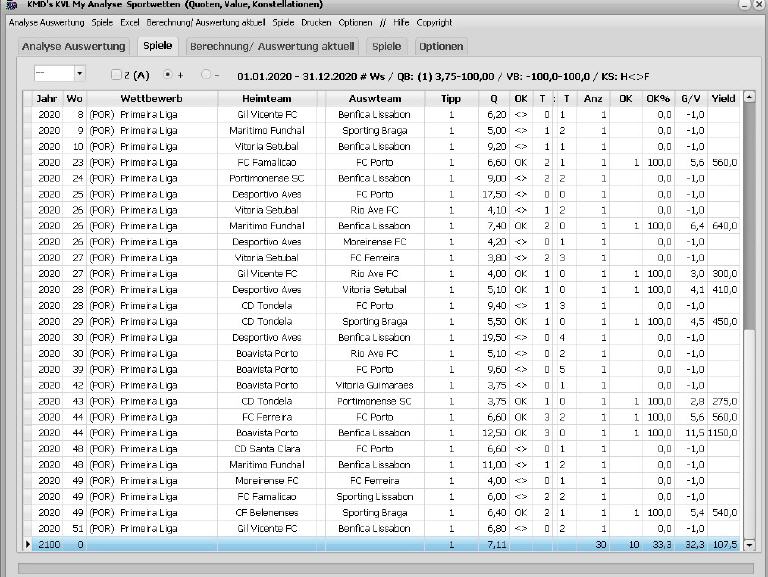Screen dimensions: 768x577
Task: Click the current row indicator arrow
Action: [28, 544]
